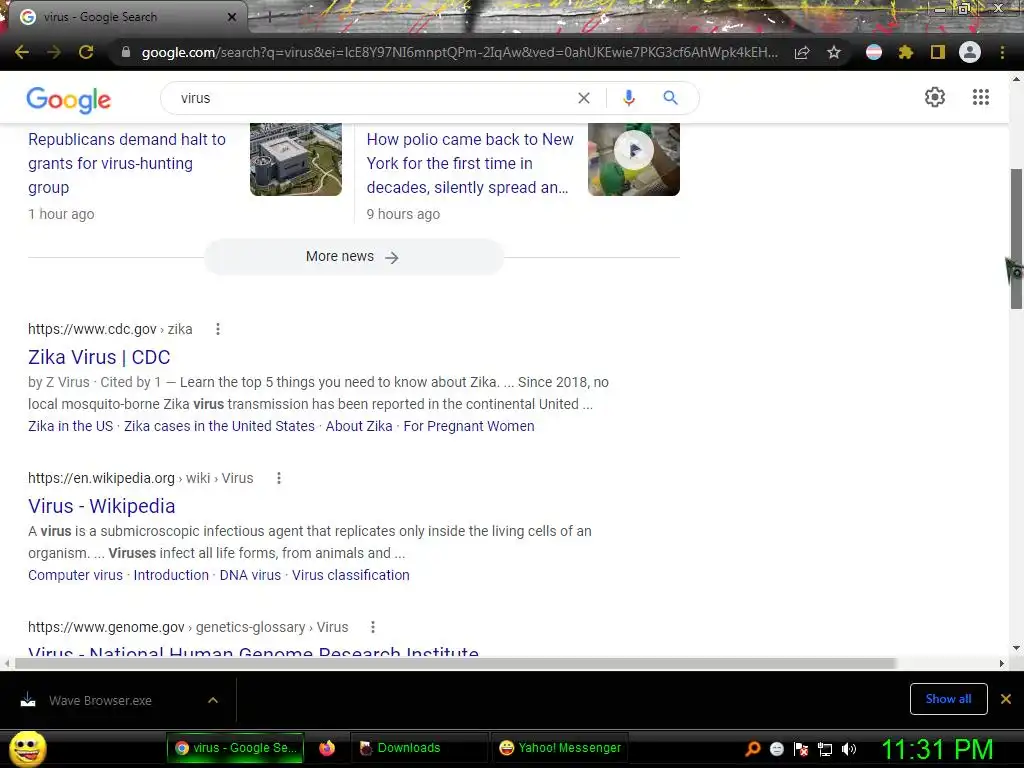Follow Zika cases in the United States link

coord(219,426)
